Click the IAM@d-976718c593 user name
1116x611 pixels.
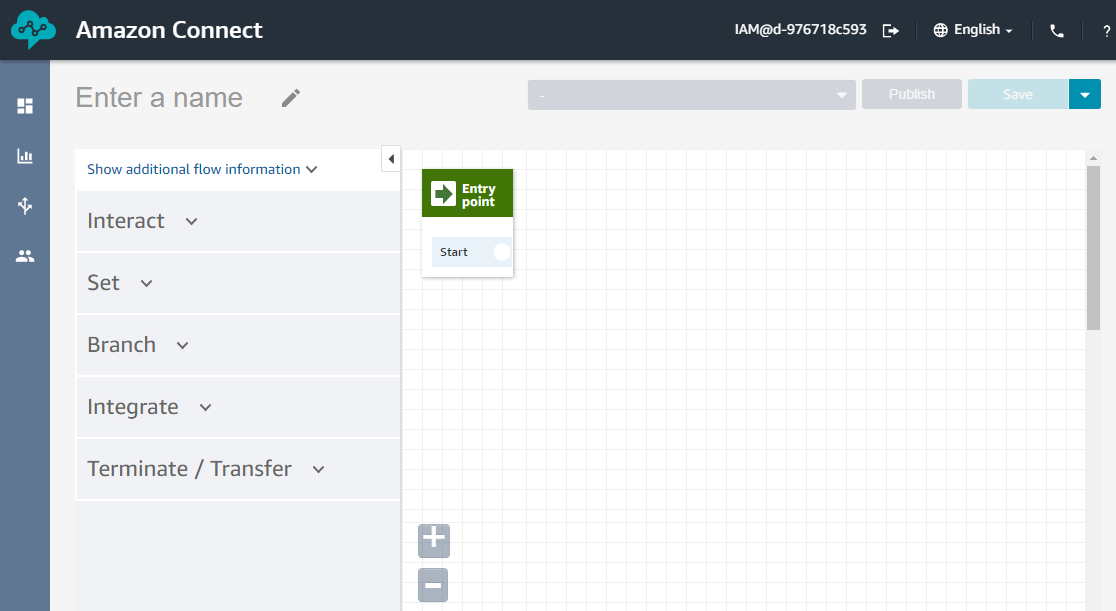coord(801,30)
